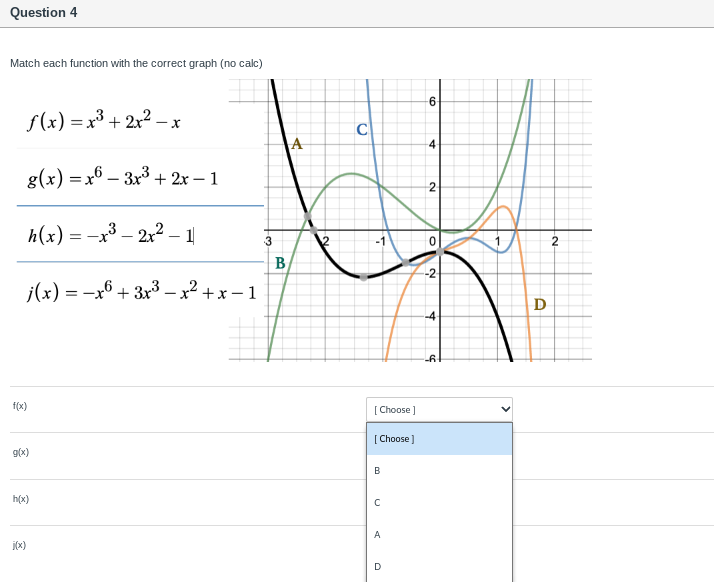
Task: Choose option B from the dropdown list
Action: point(439,471)
